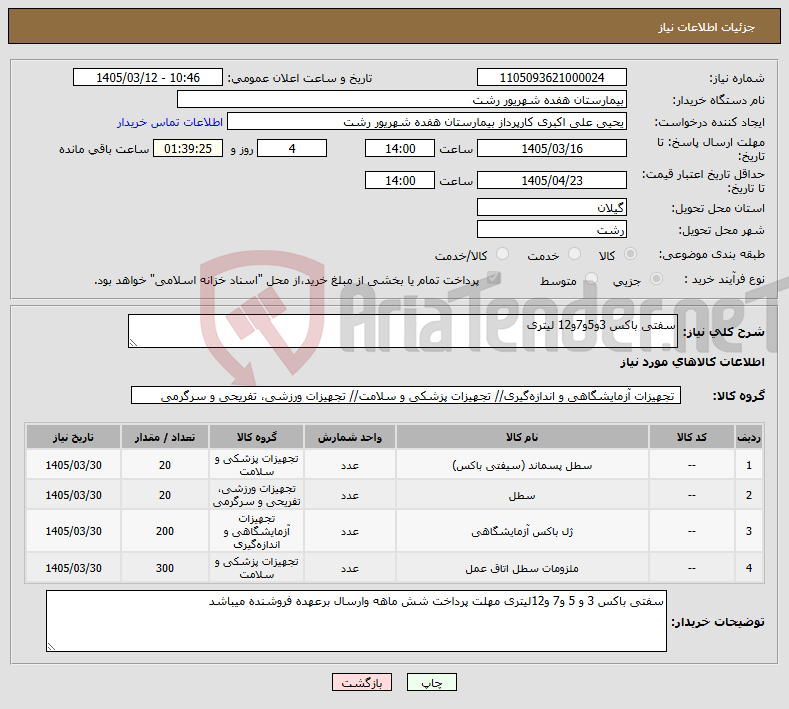Toggle the اسناد خزانه اسلامی payment checkbox
The height and width of the screenshot is (709, 789).
[494, 278]
